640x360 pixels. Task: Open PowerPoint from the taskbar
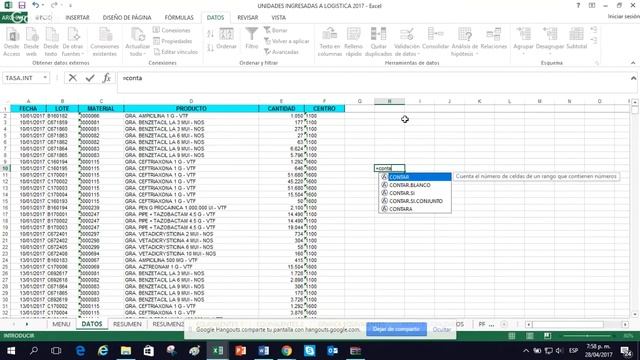240,351
